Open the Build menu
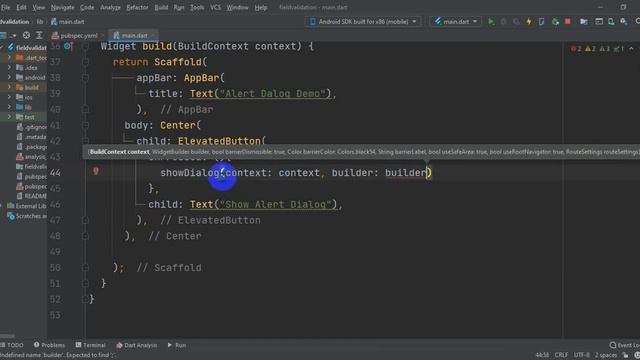 tap(161, 7)
